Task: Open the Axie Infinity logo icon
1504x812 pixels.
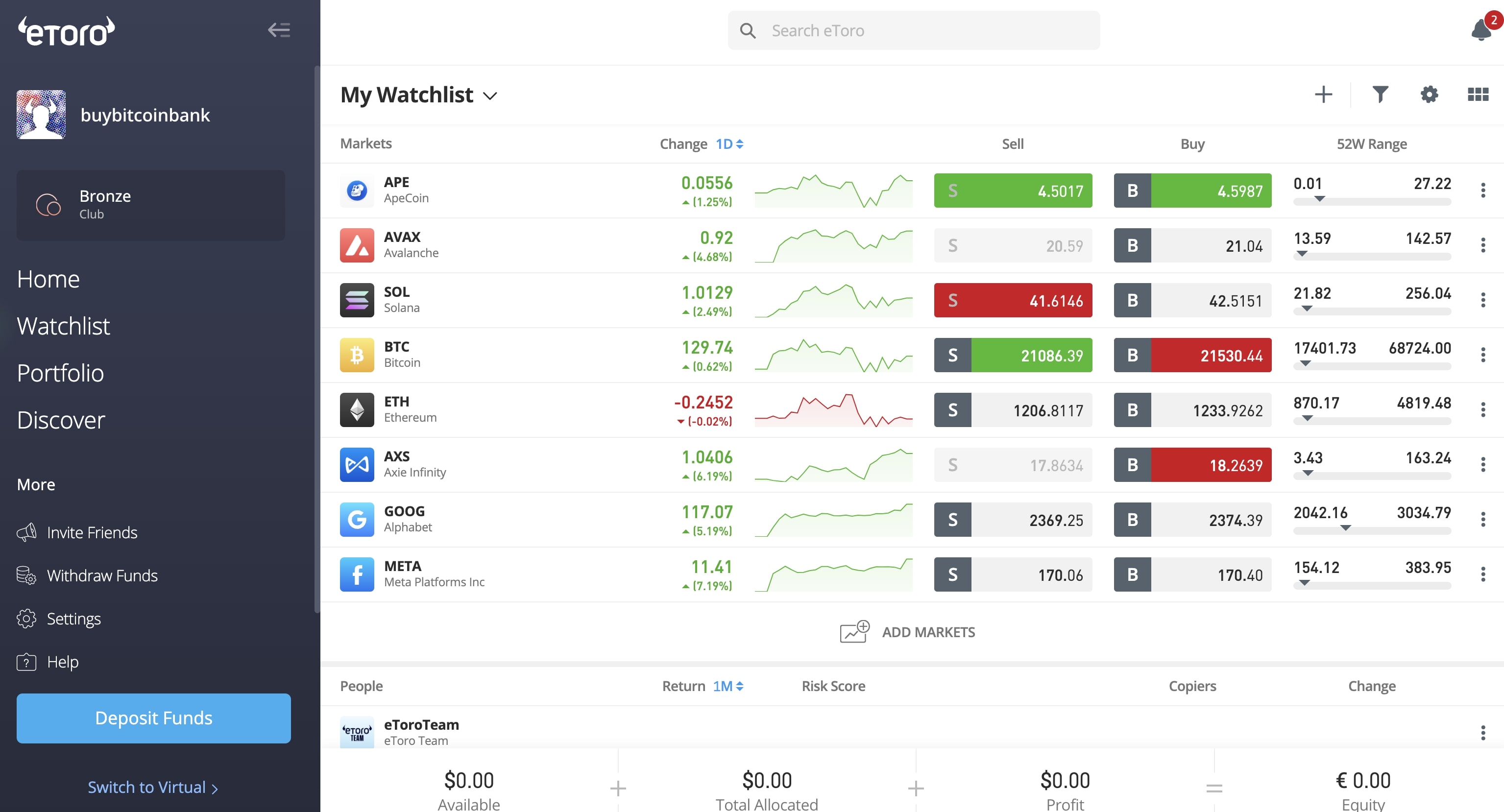Action: coord(357,465)
